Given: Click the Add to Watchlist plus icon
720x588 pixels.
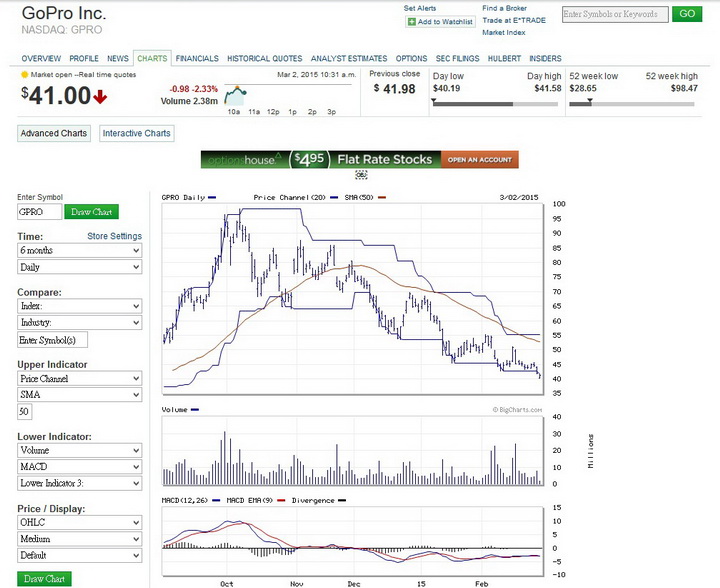Looking at the screenshot, I should tap(411, 21).
